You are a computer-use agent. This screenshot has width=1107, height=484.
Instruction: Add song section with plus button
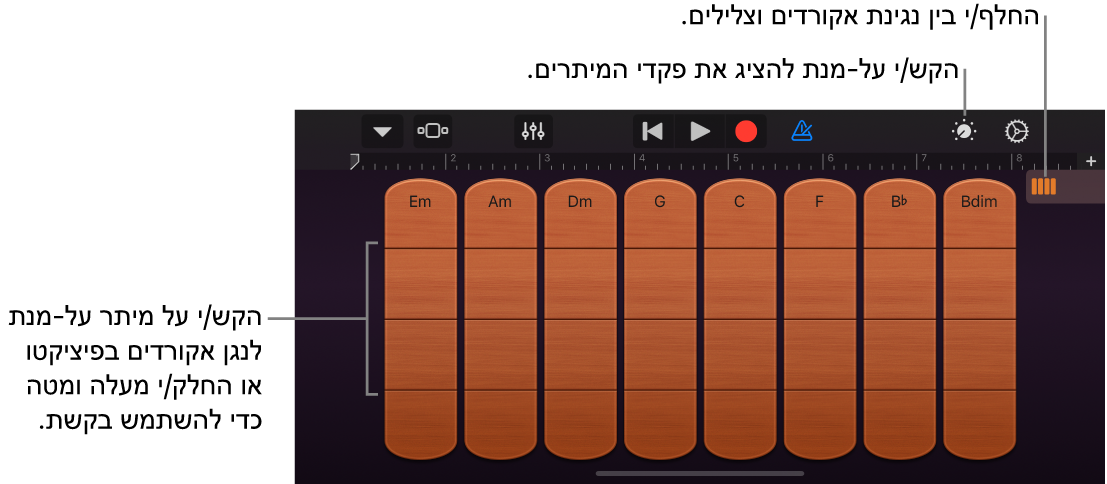click(1091, 162)
